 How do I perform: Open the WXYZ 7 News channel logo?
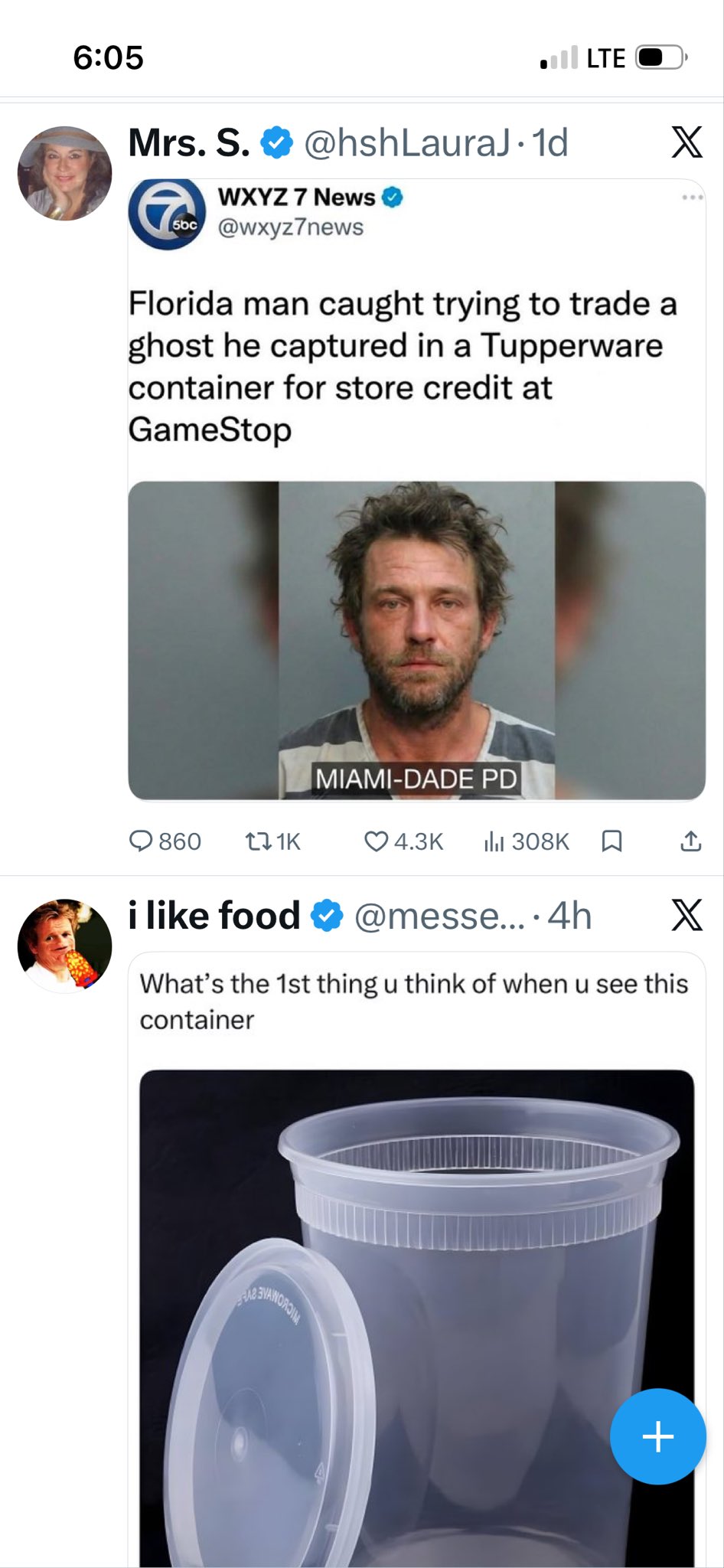(167, 214)
